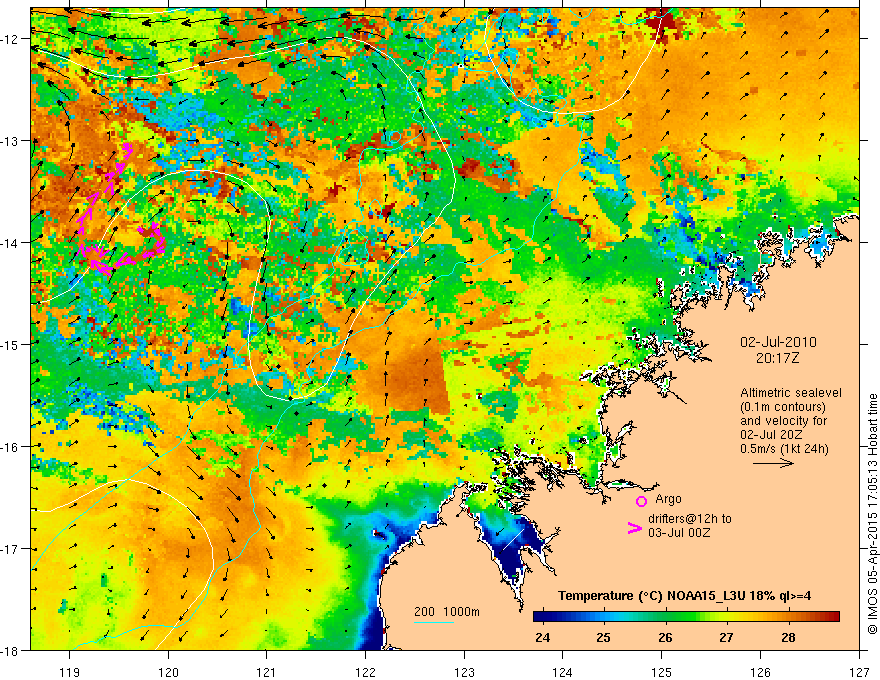Screen dimensions: 880x680
Task: Click the colour bar tick label 24
Action: pos(542,637)
